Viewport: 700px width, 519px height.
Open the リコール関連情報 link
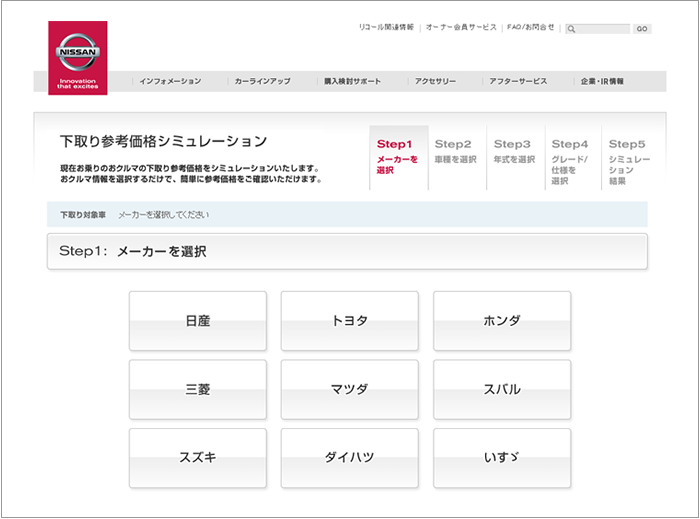tap(385, 28)
